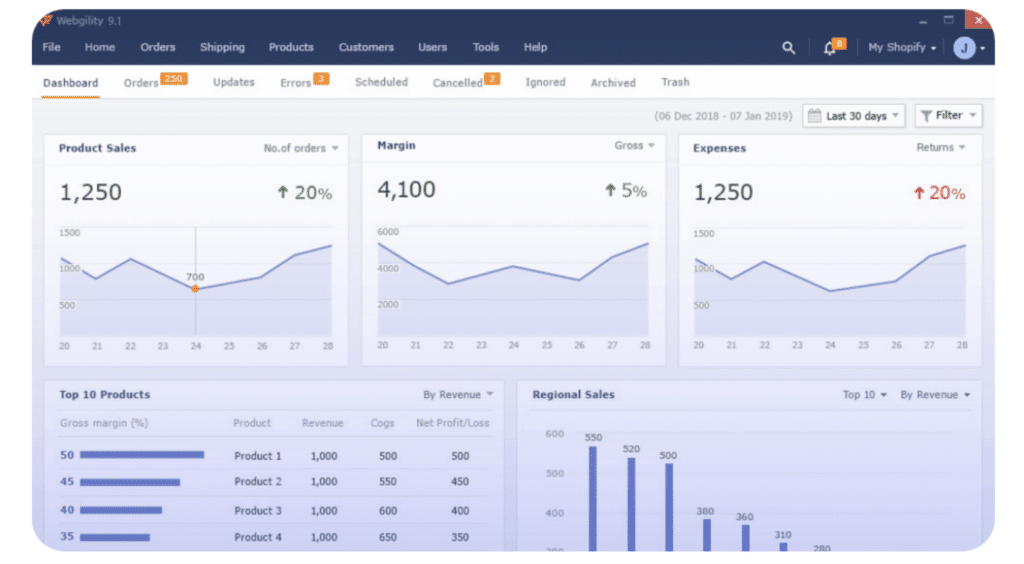Open the Filter dropdown
1024x564 pixels.
click(948, 116)
